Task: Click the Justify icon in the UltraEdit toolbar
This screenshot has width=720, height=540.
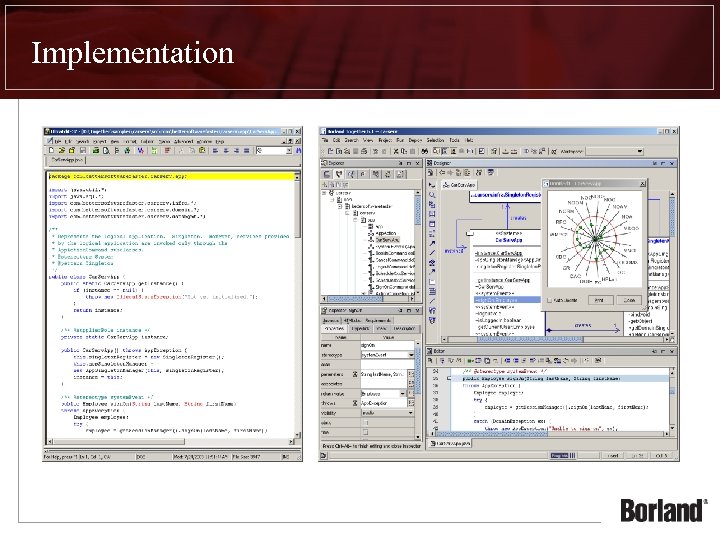Action: tap(247, 151)
